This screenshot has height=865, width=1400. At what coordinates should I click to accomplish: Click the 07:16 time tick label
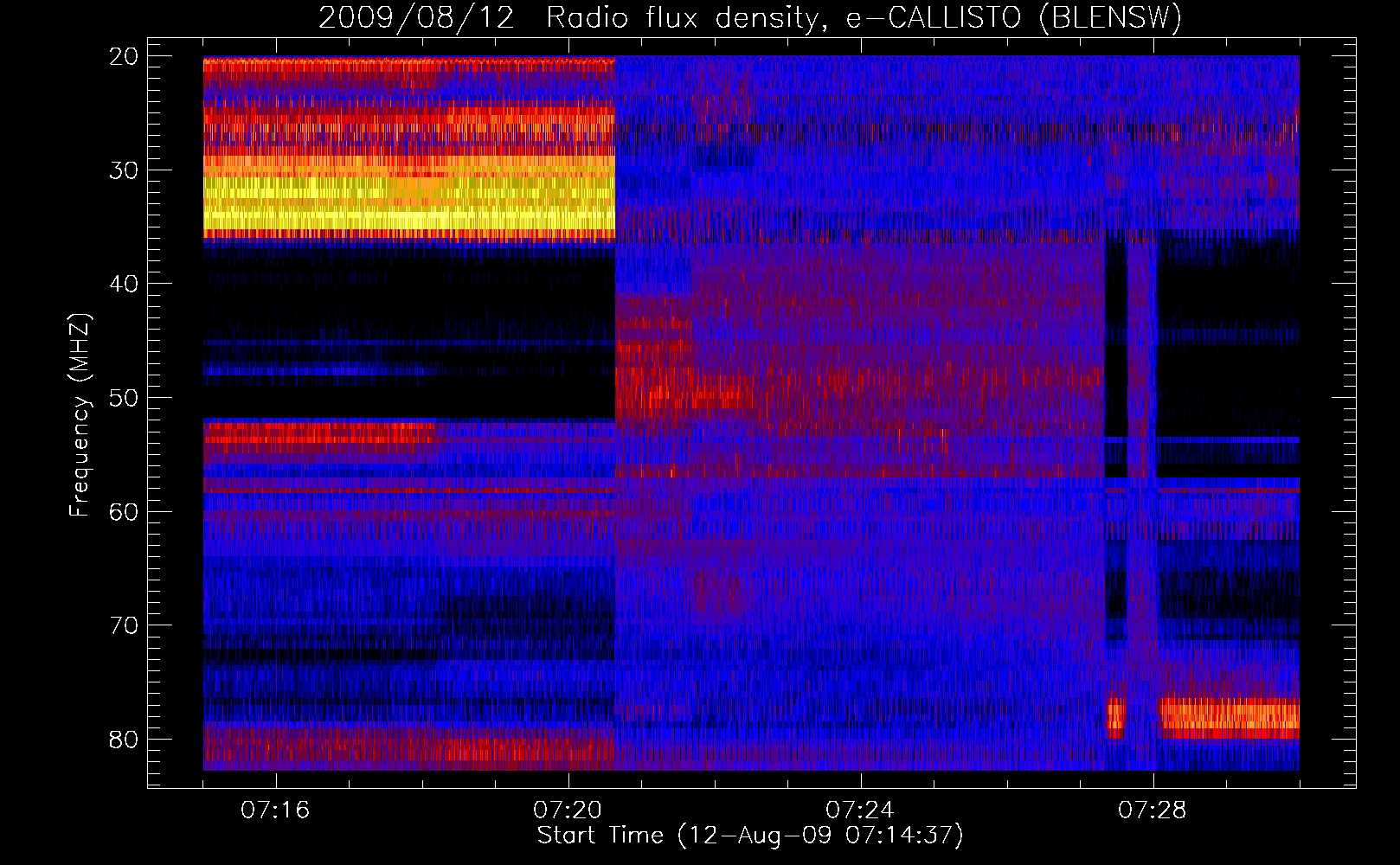pos(275,811)
